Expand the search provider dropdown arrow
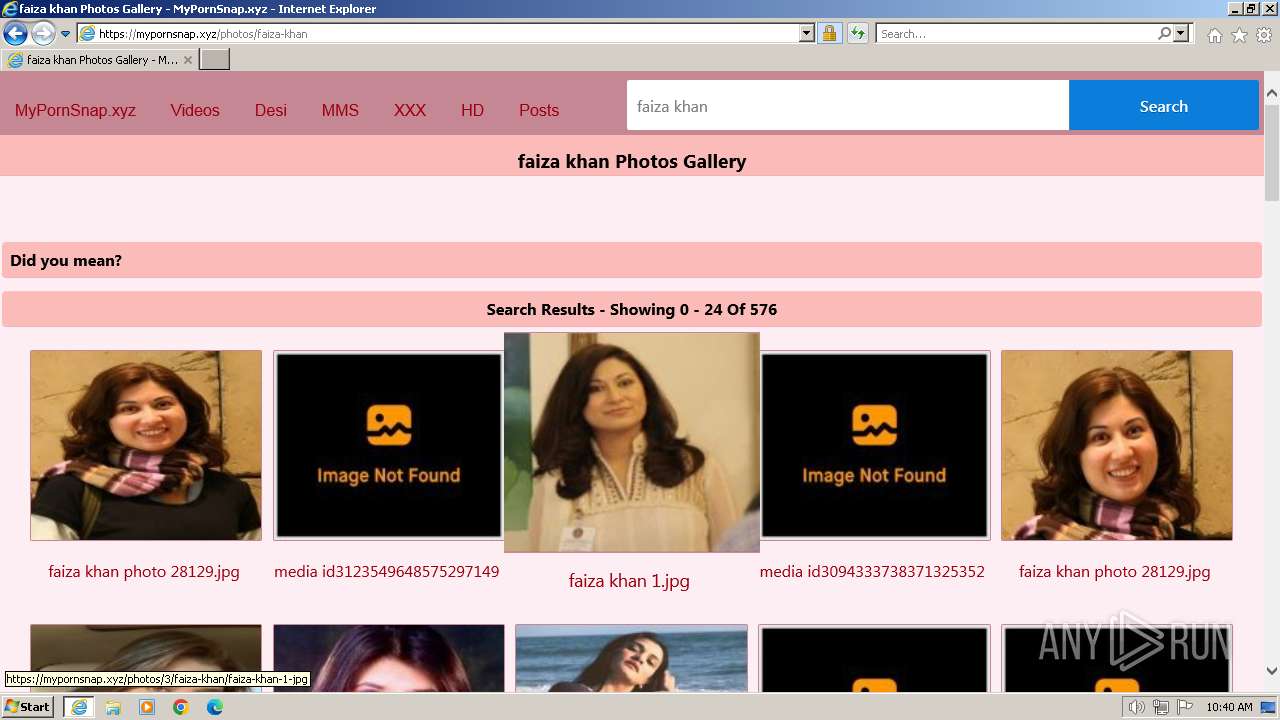The image size is (1280, 720). [x=1181, y=33]
